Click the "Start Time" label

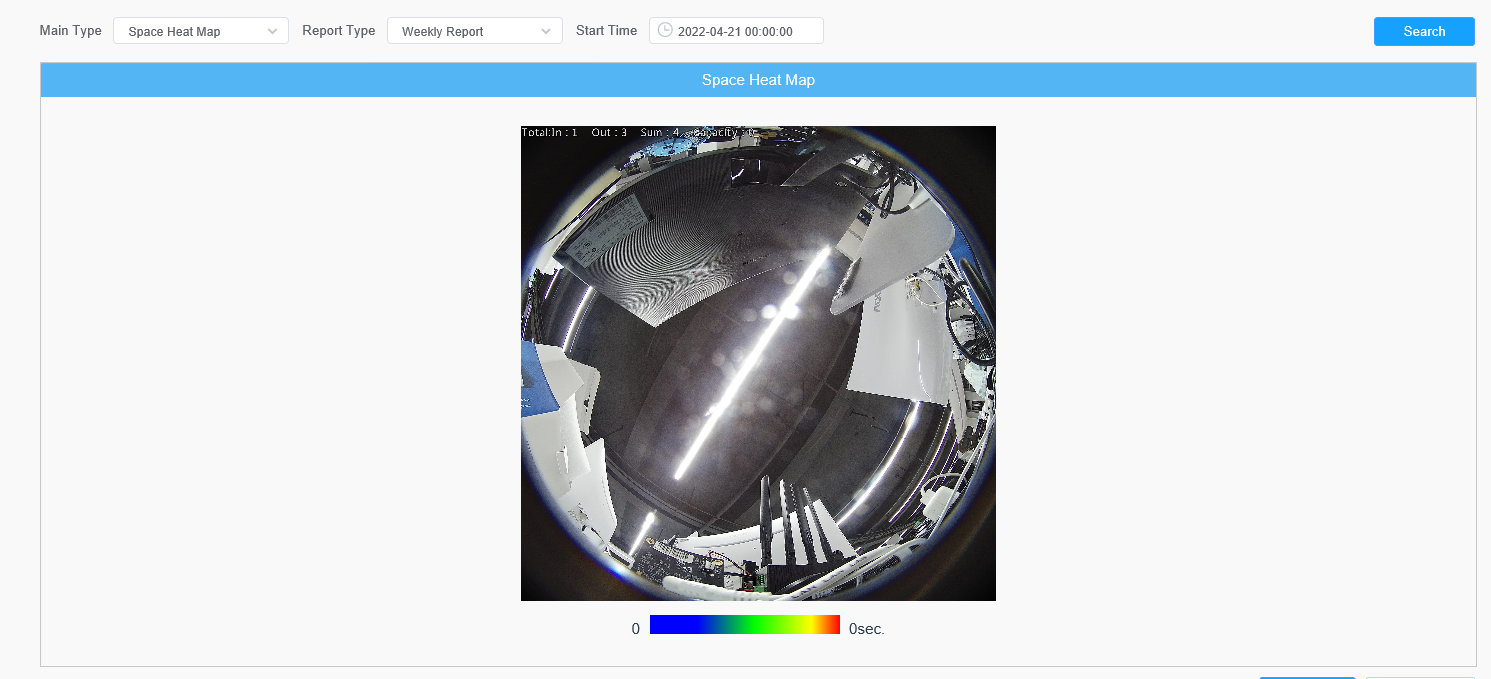(x=606, y=31)
